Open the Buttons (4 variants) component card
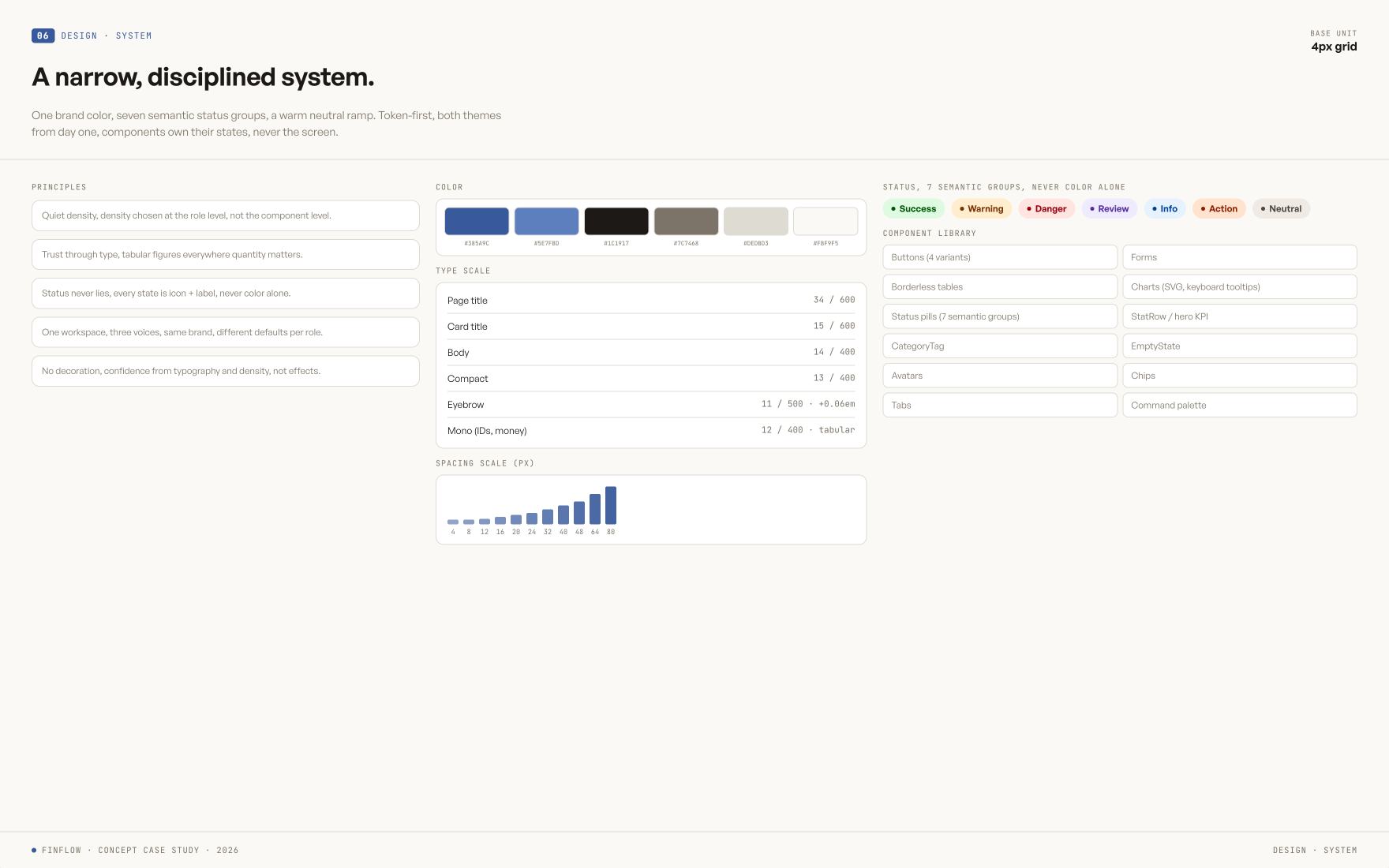Image resolution: width=1389 pixels, height=868 pixels. click(1000, 257)
